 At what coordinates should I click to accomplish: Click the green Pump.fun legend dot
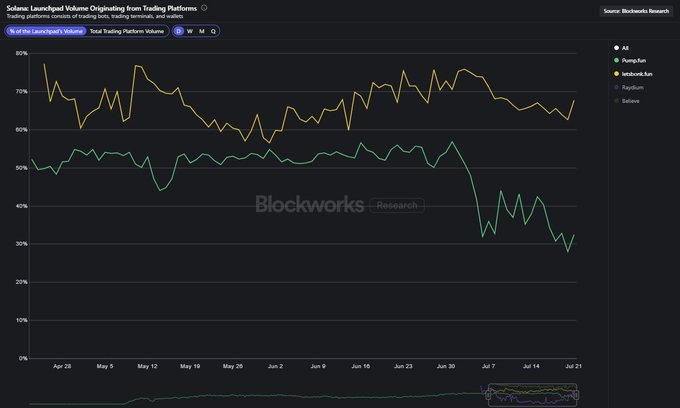(x=615, y=61)
